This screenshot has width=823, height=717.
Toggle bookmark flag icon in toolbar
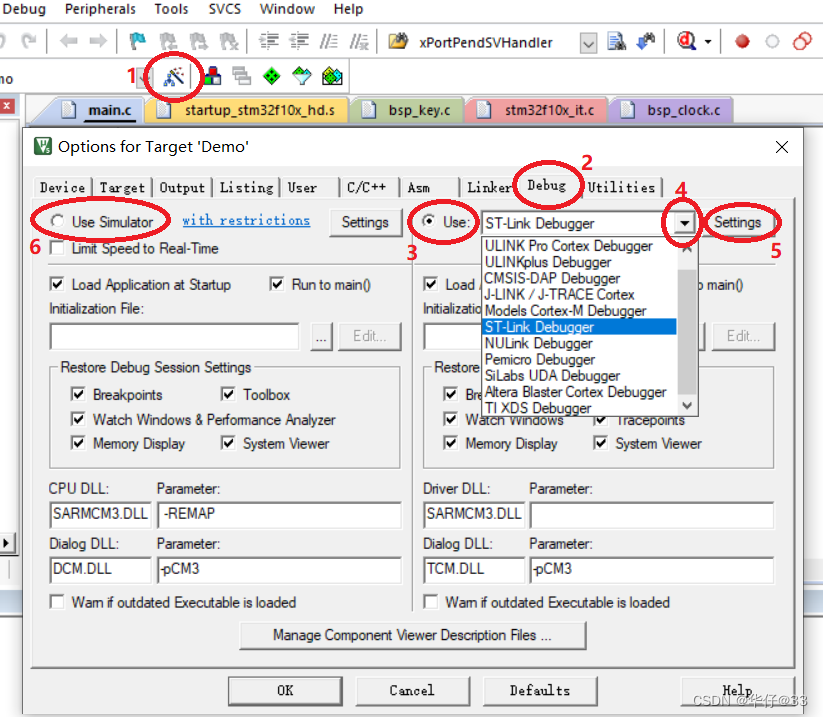pyautogui.click(x=138, y=41)
